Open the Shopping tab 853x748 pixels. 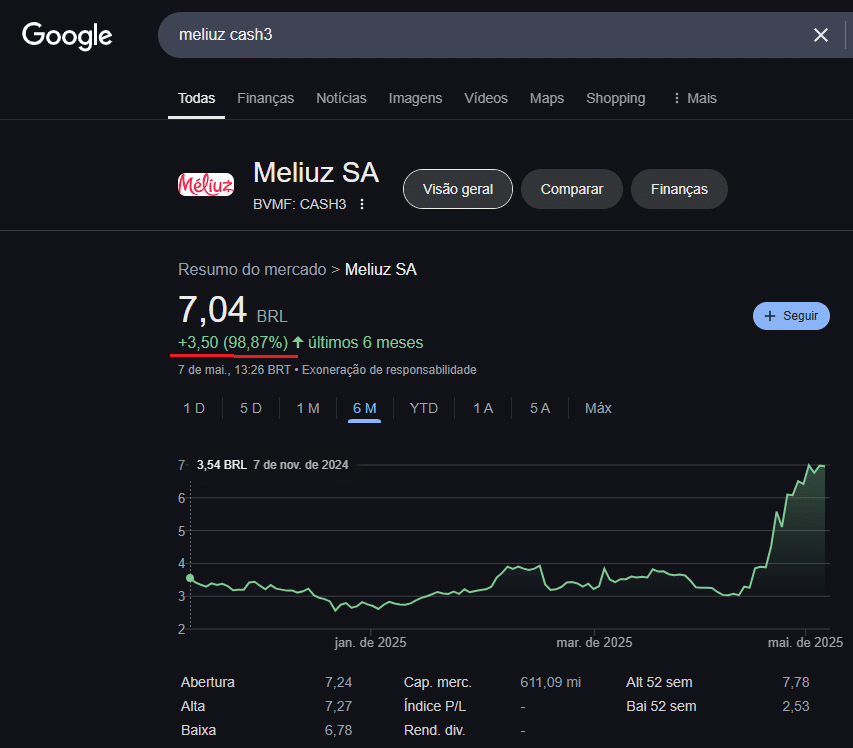(615, 98)
